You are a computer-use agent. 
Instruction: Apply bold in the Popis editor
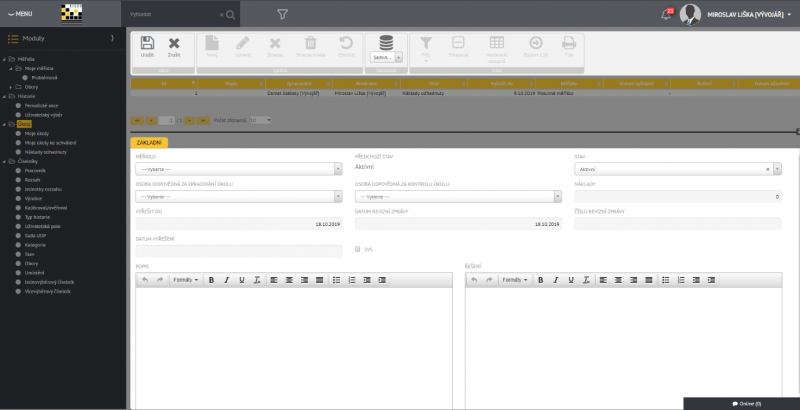(x=211, y=279)
